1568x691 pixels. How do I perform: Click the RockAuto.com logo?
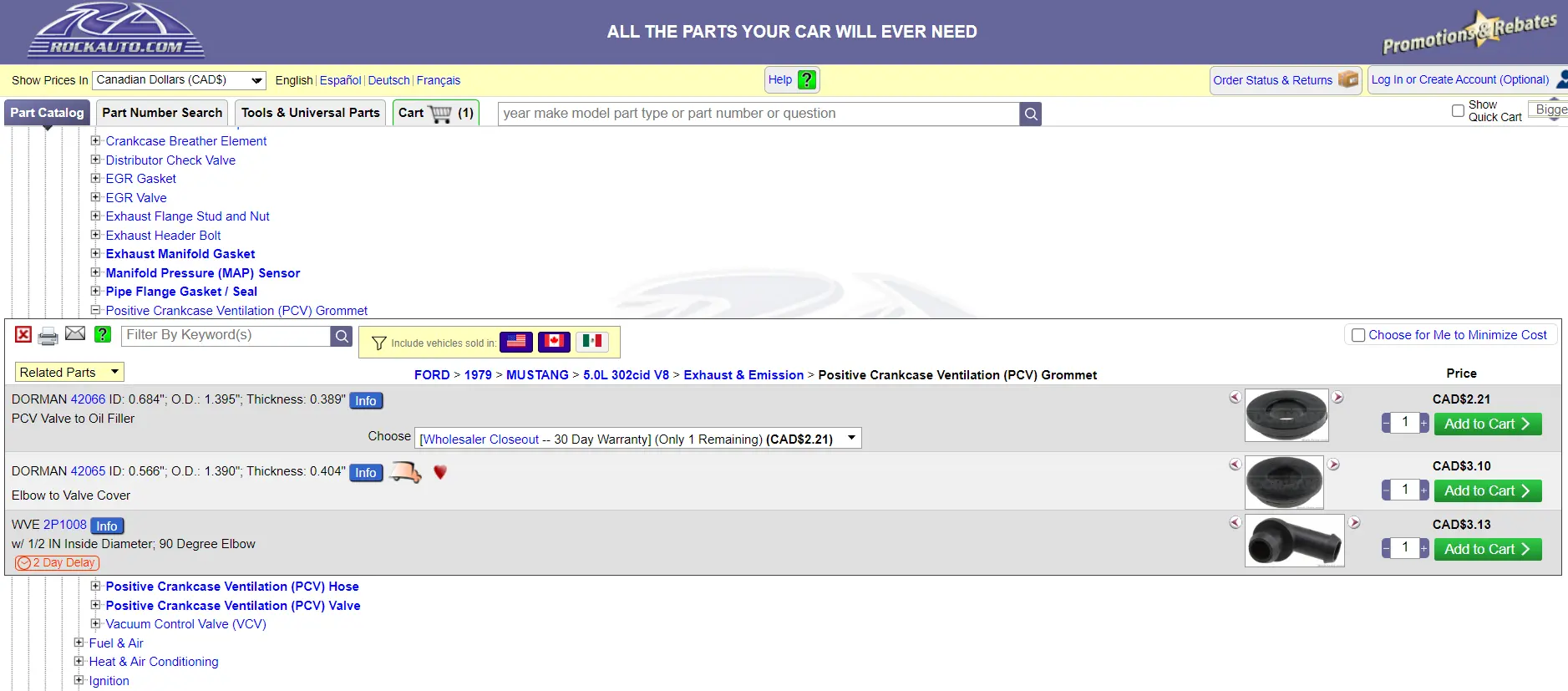[x=115, y=31]
